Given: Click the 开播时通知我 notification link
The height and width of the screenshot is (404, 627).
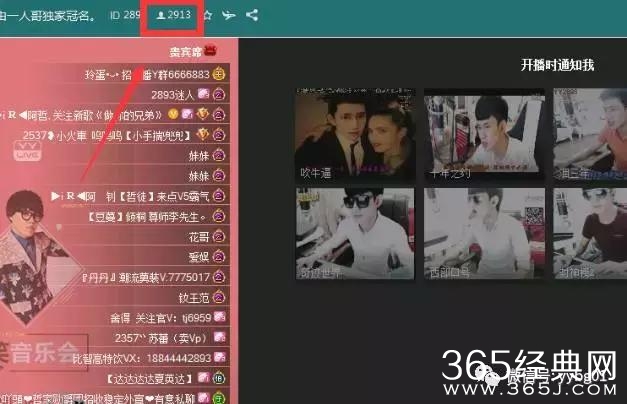Looking at the screenshot, I should click(x=557, y=65).
